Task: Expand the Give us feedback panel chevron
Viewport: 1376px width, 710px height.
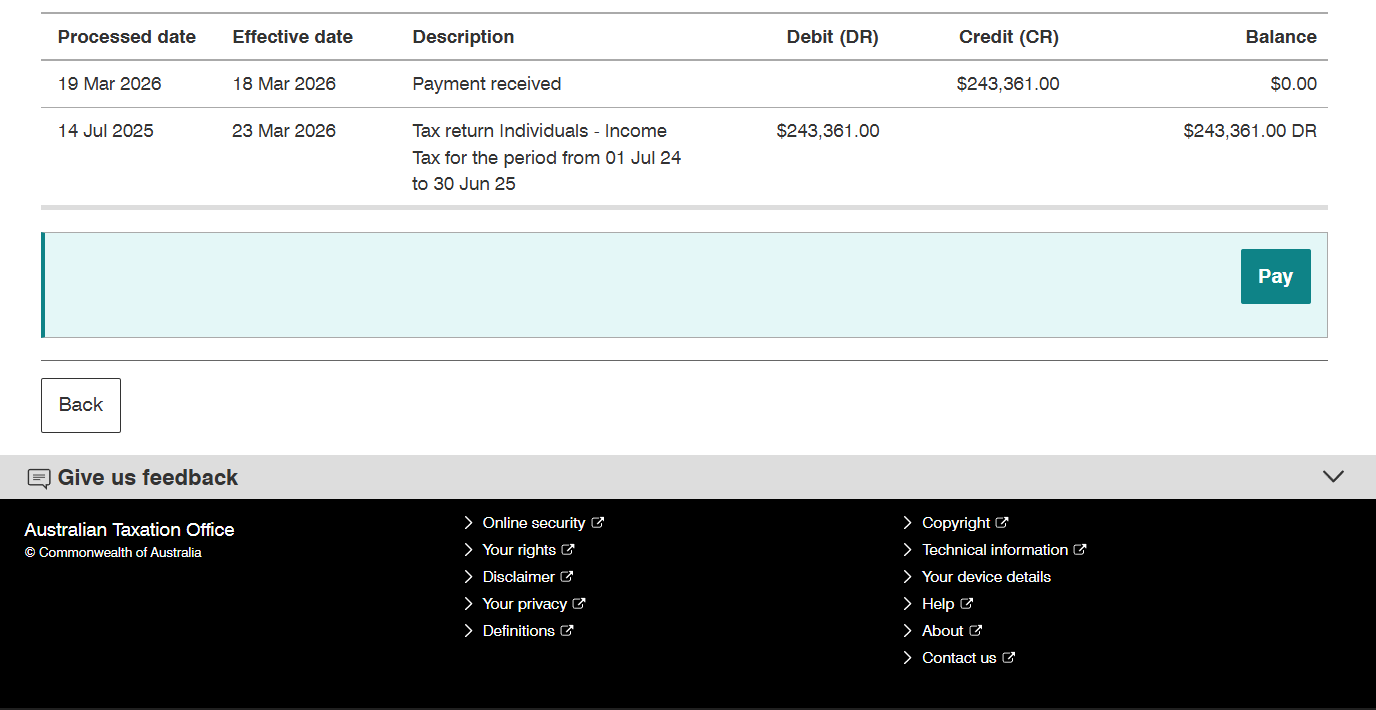Action: (1333, 477)
